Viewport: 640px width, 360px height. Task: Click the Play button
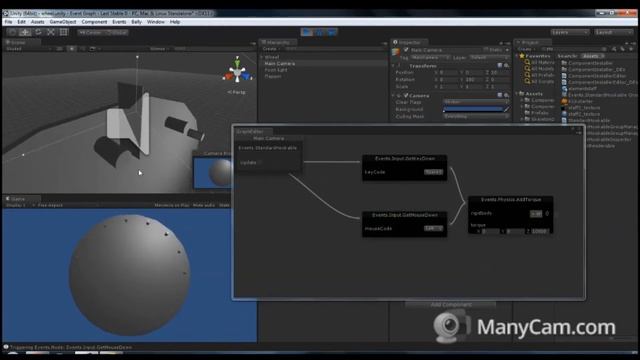307,32
